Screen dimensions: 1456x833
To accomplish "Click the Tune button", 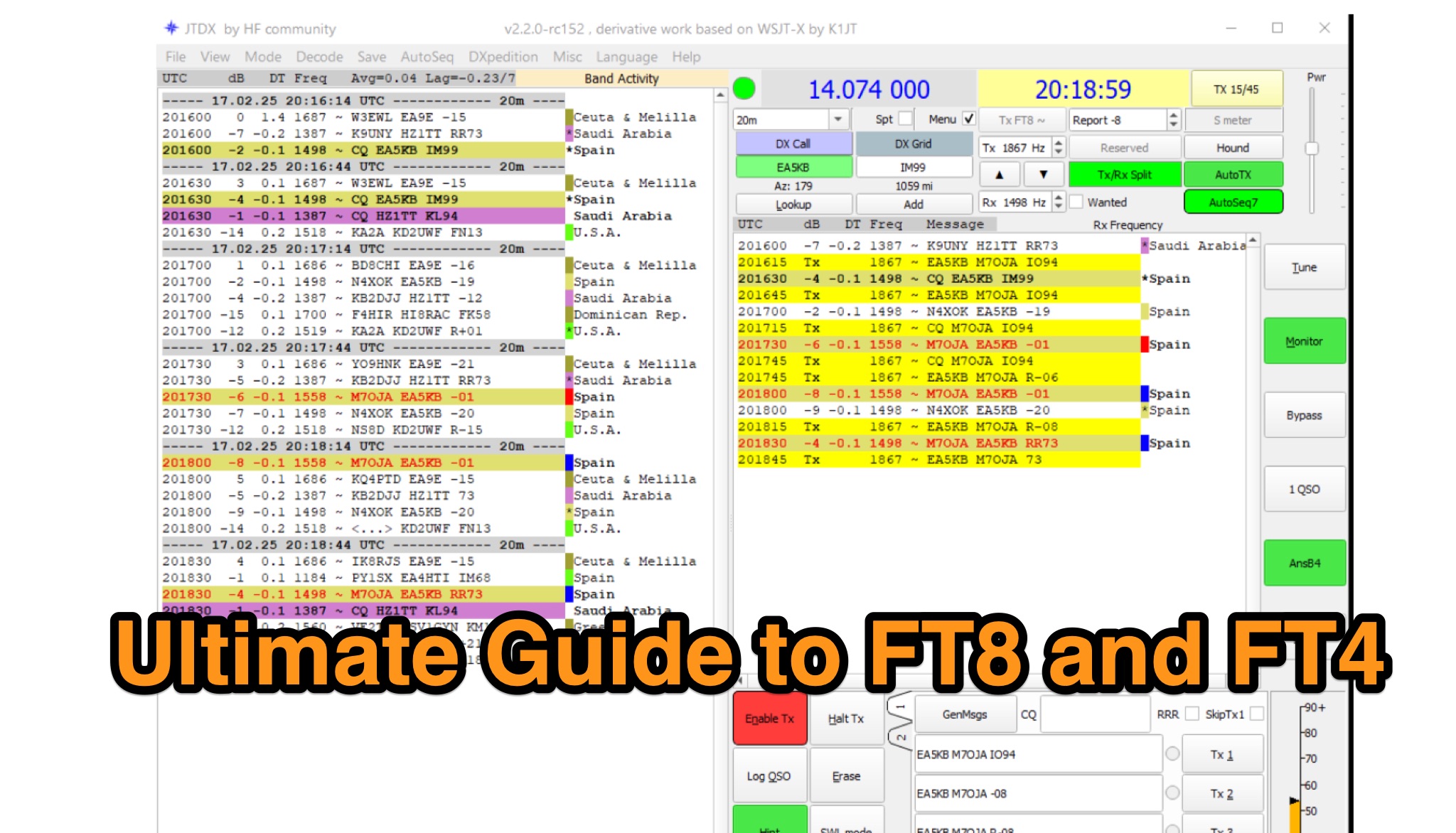I will [1305, 267].
